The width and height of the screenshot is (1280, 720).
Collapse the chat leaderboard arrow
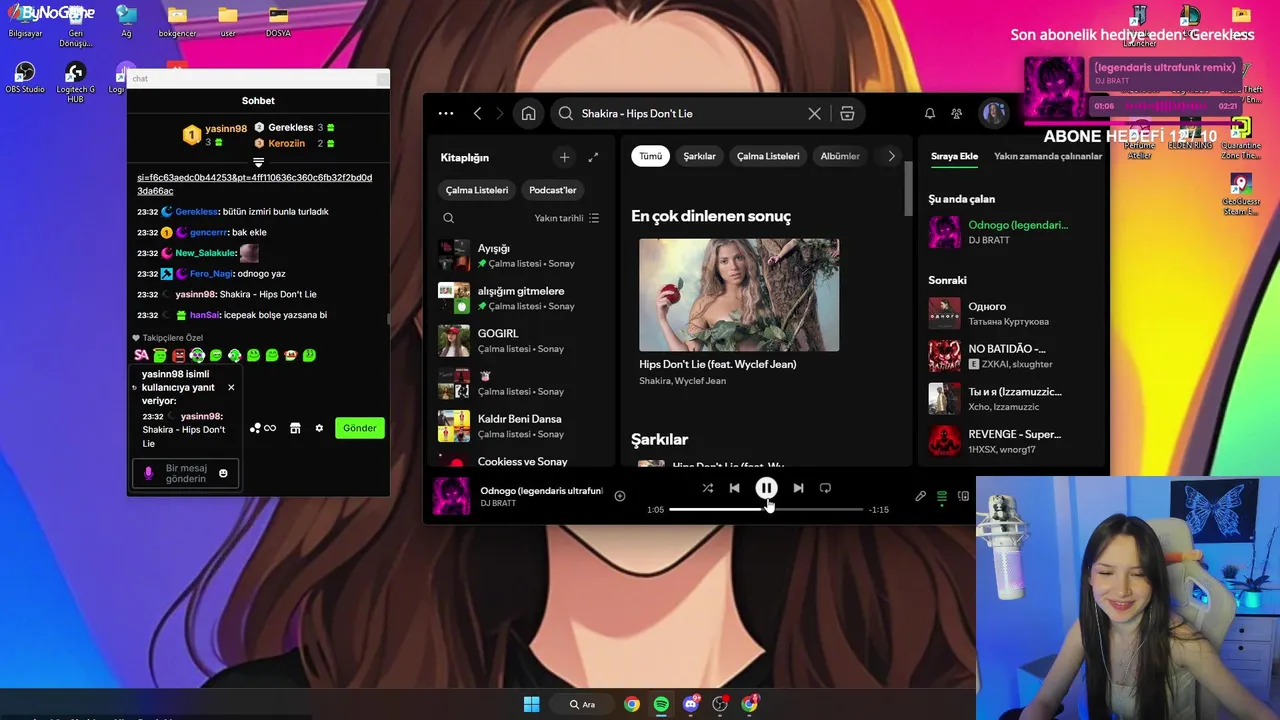point(258,162)
